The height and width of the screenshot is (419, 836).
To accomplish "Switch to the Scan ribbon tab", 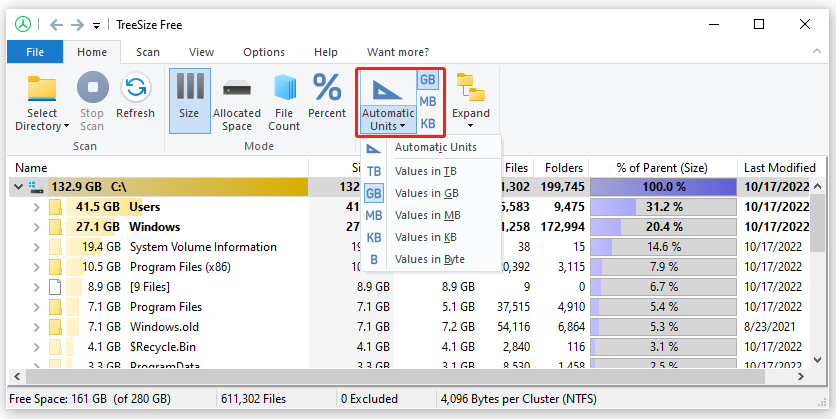I will coord(148,52).
